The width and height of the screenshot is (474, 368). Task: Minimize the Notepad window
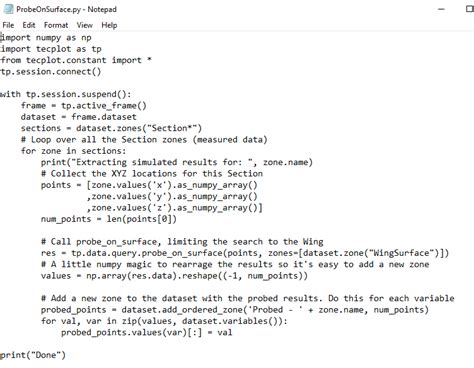click(x=441, y=9)
